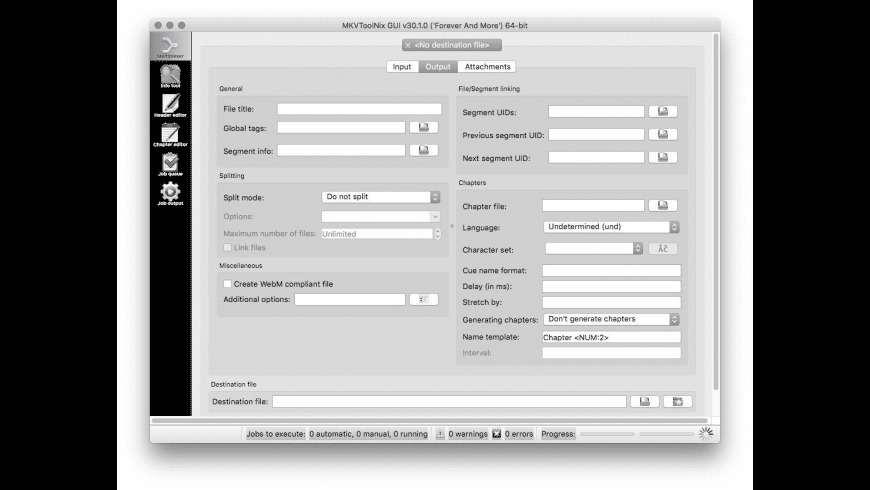Click the Stretch by field
The width and height of the screenshot is (870, 490).
pyautogui.click(x=611, y=302)
